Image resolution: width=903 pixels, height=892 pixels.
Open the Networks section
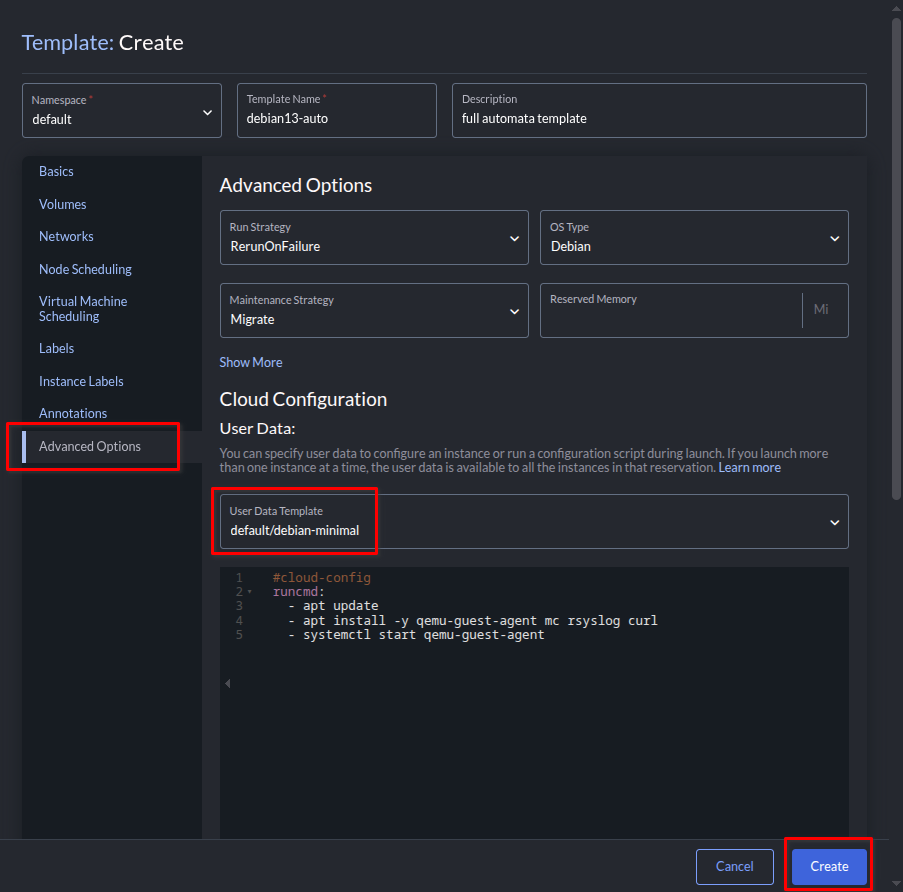(x=66, y=236)
